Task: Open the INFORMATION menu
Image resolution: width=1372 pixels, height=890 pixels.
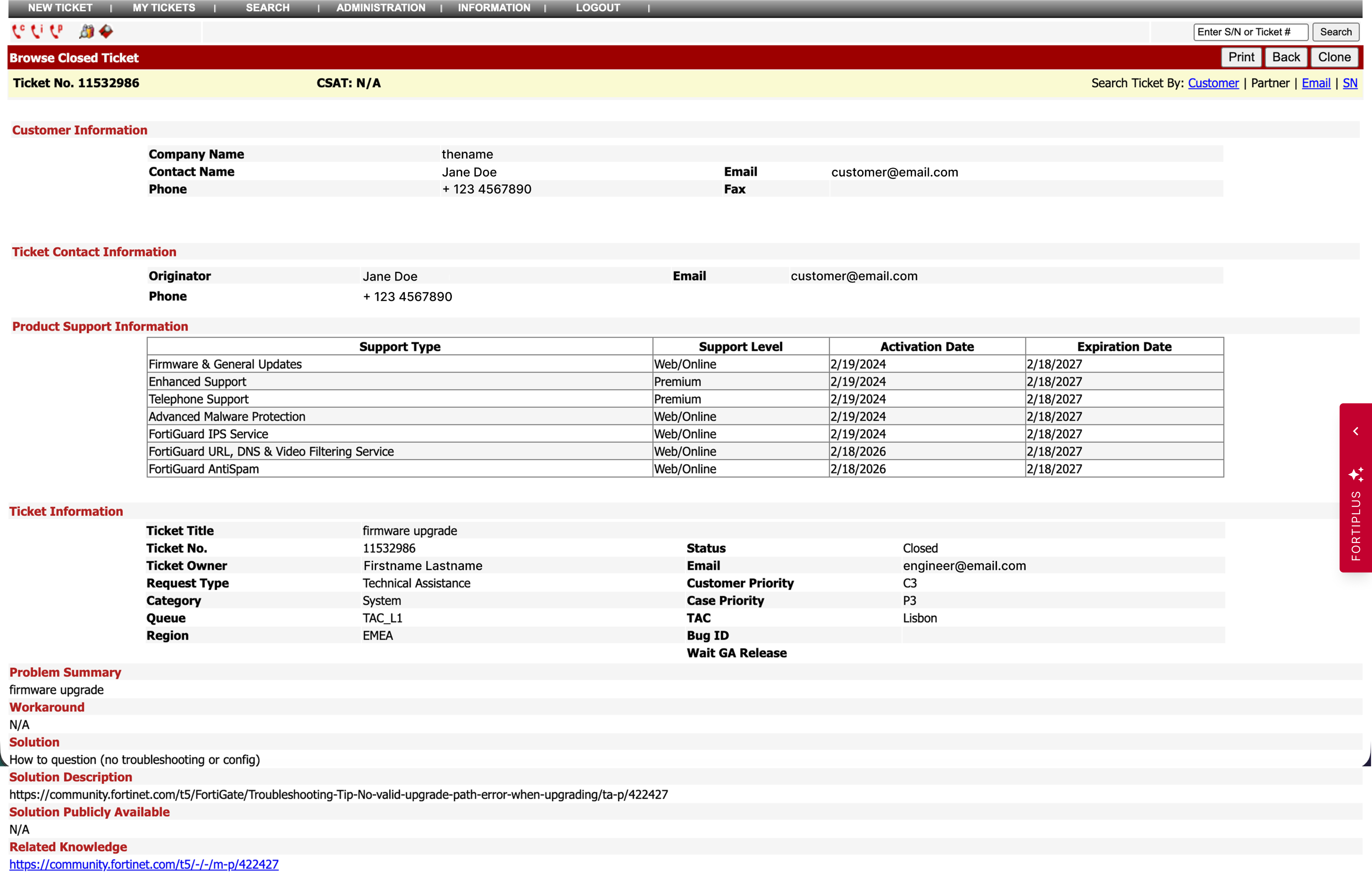Action: (x=494, y=8)
